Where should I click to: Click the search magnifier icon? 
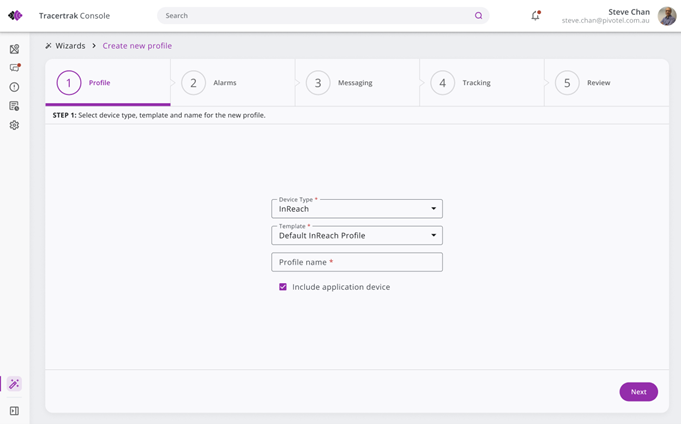pyautogui.click(x=478, y=16)
